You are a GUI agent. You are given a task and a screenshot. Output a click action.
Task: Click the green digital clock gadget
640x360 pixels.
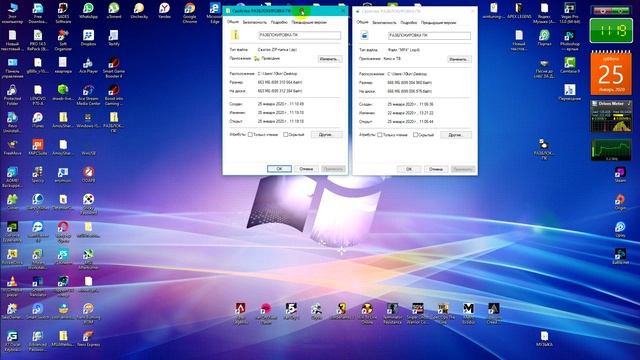click(611, 31)
